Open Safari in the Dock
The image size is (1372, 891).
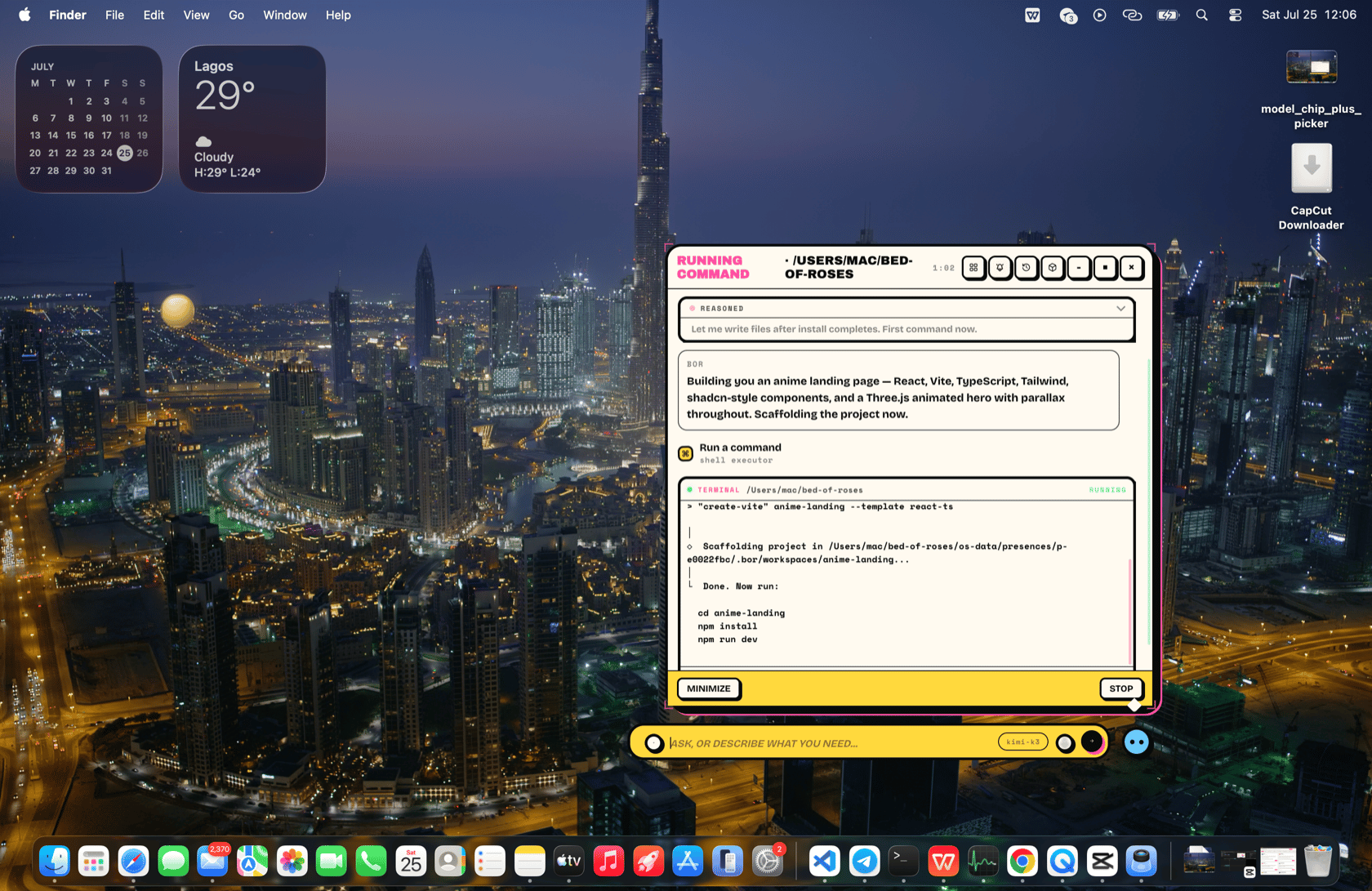[134, 861]
